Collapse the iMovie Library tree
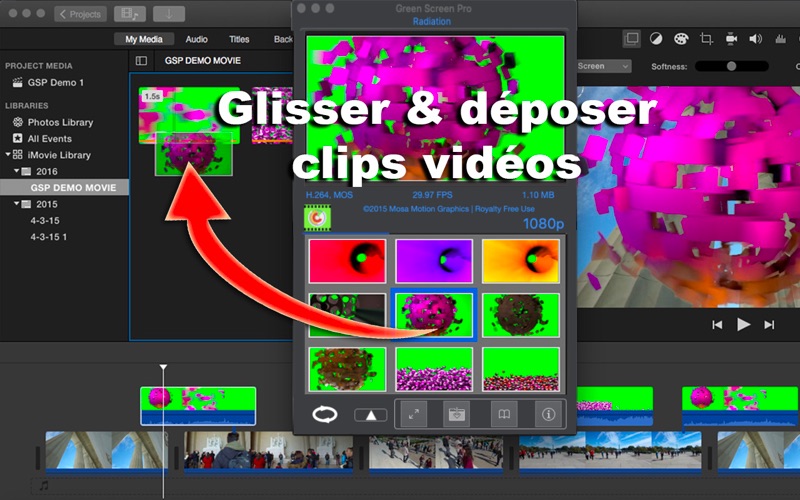The image size is (800, 500). click(8, 154)
